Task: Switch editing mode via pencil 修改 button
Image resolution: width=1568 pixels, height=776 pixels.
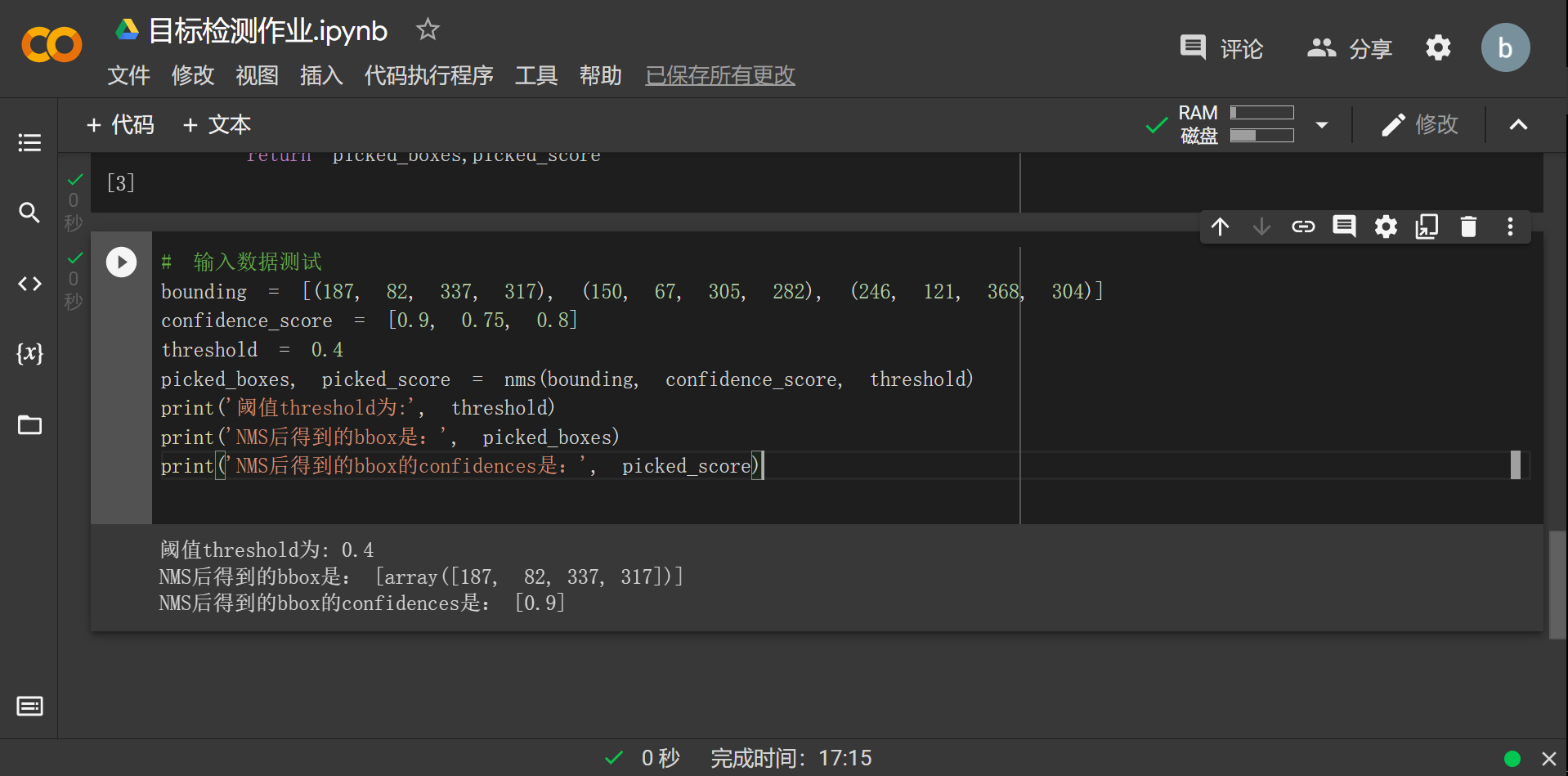Action: tap(1419, 124)
